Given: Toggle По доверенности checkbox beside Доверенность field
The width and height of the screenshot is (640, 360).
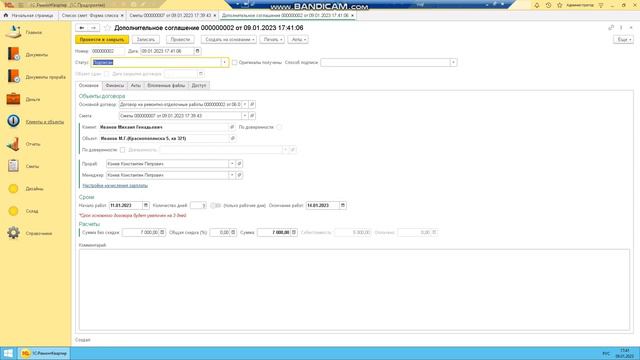Looking at the screenshot, I should pos(122,150).
